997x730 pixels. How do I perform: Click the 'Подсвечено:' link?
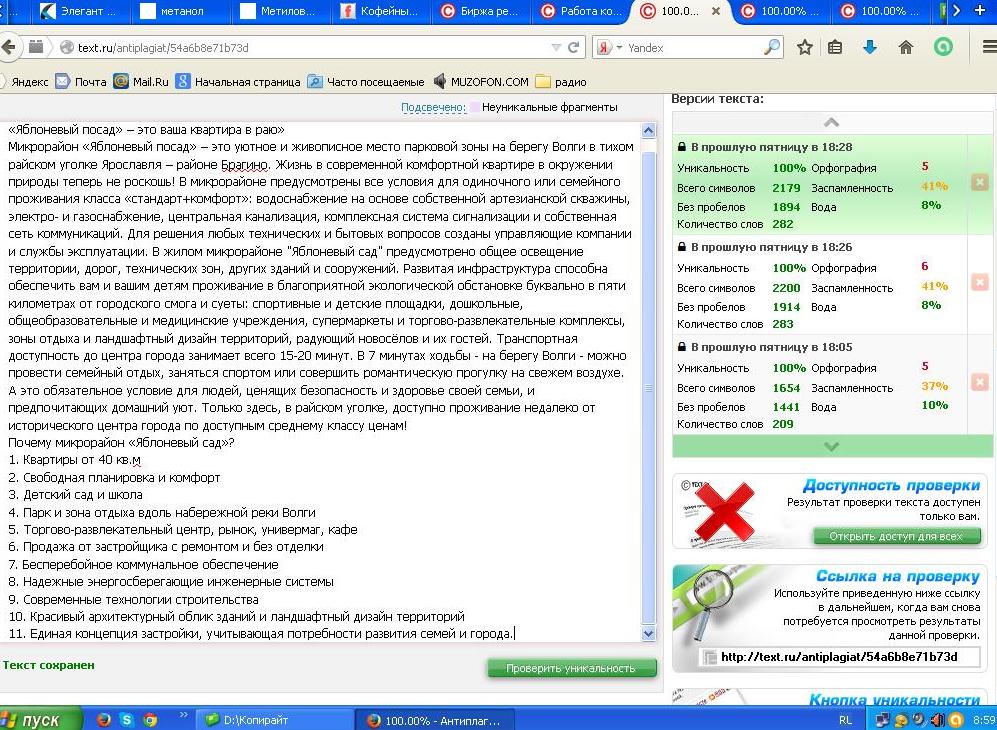434,107
